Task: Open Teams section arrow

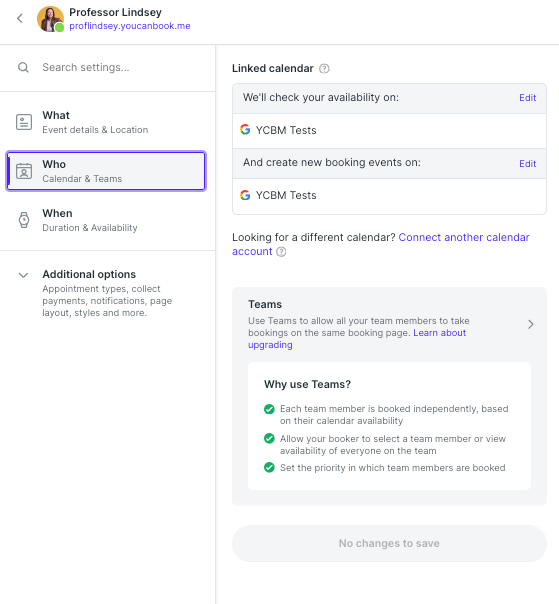Action: click(530, 324)
